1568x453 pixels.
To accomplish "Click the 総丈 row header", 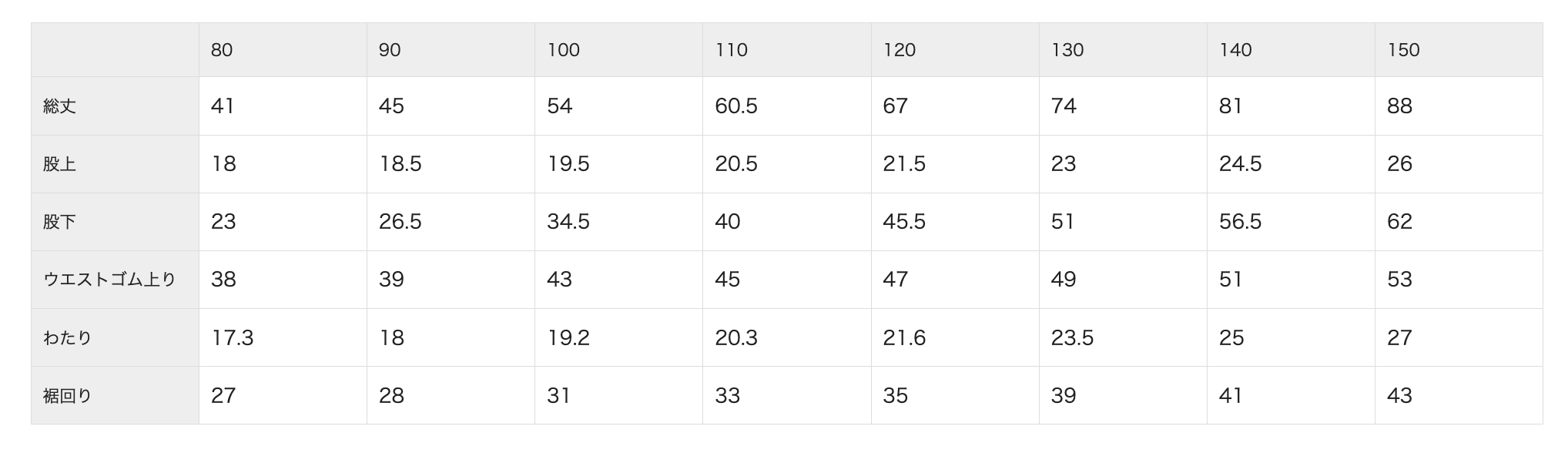I will 60,106.
